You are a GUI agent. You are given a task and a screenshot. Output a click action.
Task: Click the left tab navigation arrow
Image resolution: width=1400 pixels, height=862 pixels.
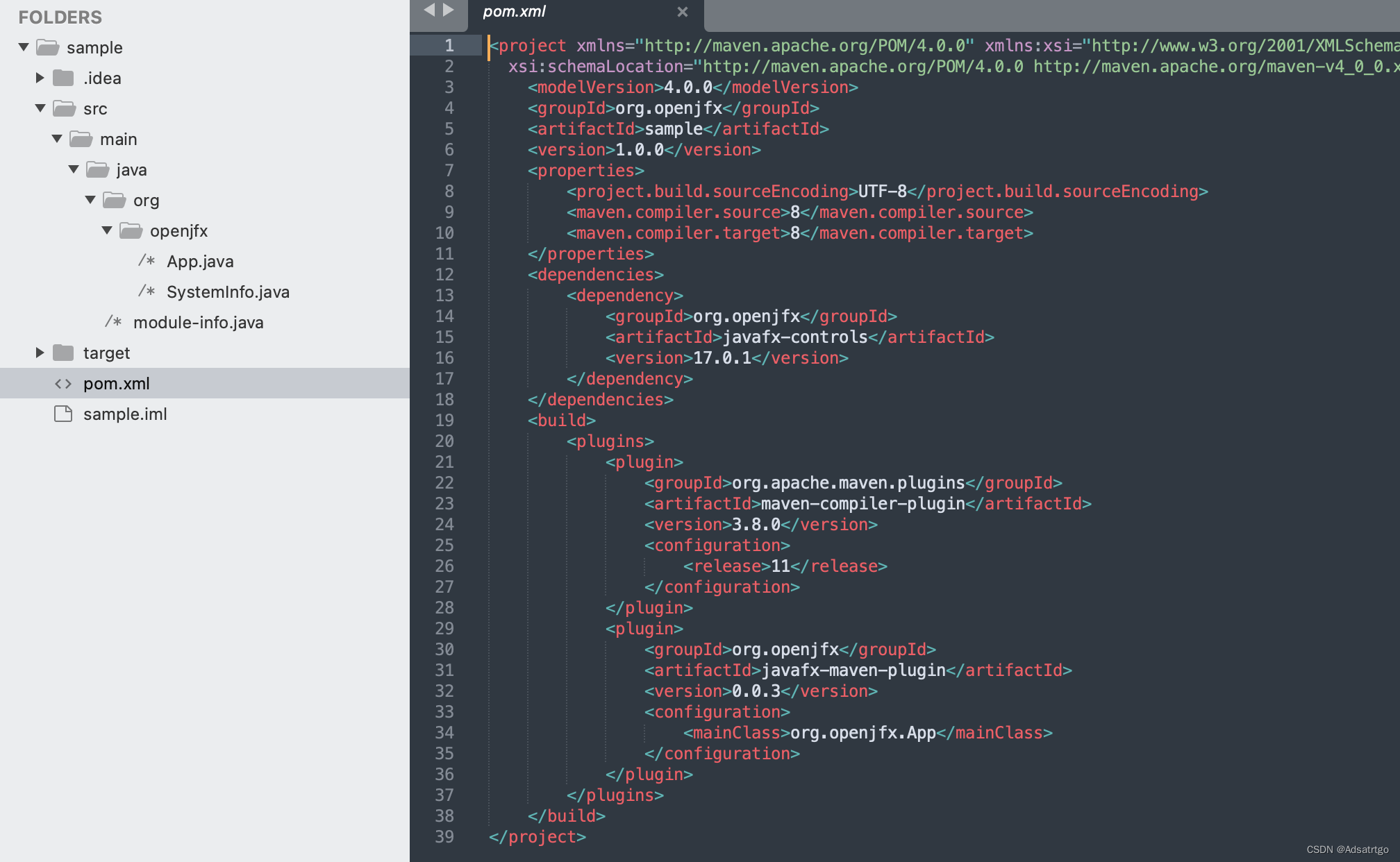pyautogui.click(x=429, y=10)
